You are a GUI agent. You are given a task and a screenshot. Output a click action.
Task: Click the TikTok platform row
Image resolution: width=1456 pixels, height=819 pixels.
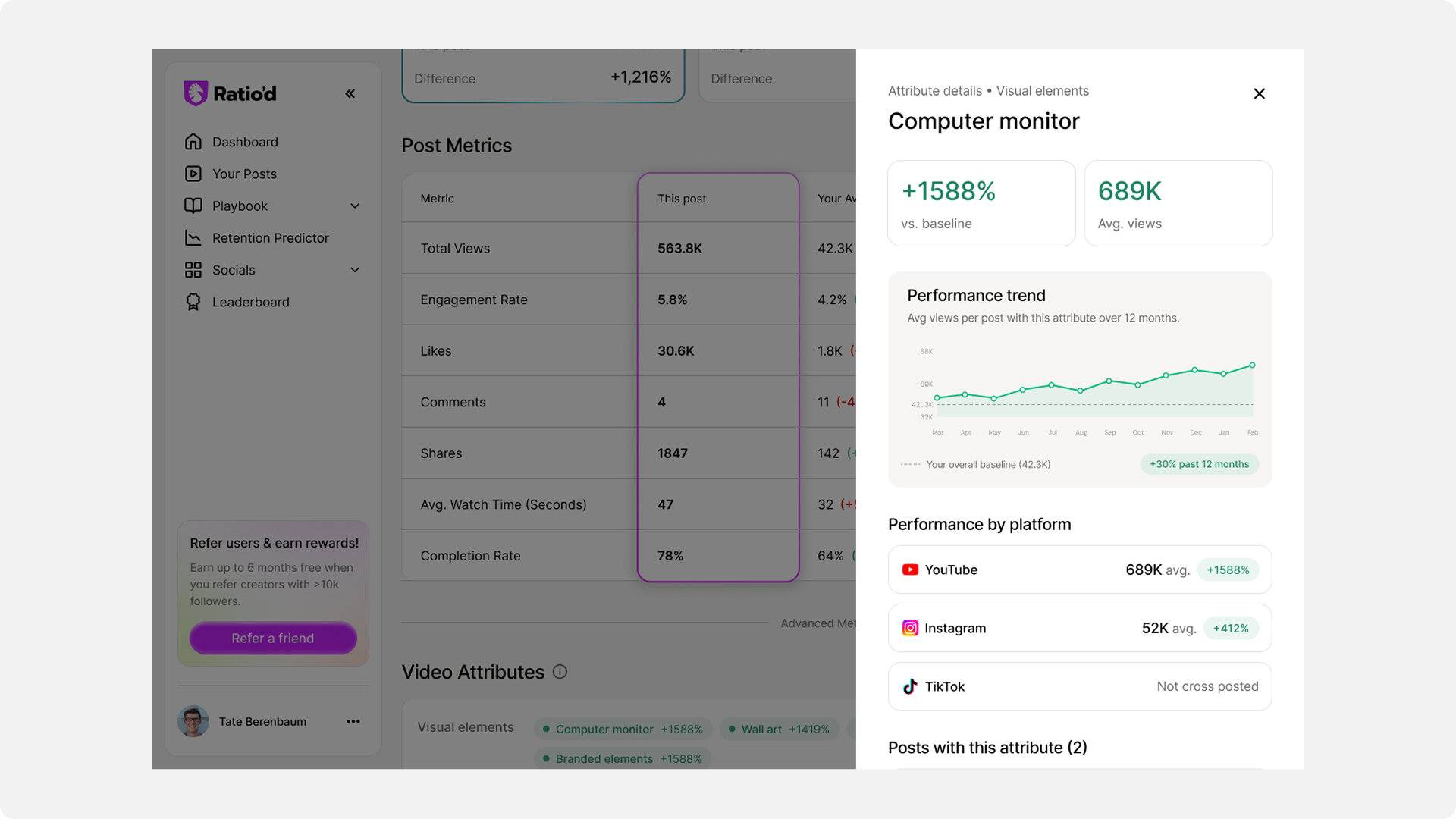[1079, 686]
